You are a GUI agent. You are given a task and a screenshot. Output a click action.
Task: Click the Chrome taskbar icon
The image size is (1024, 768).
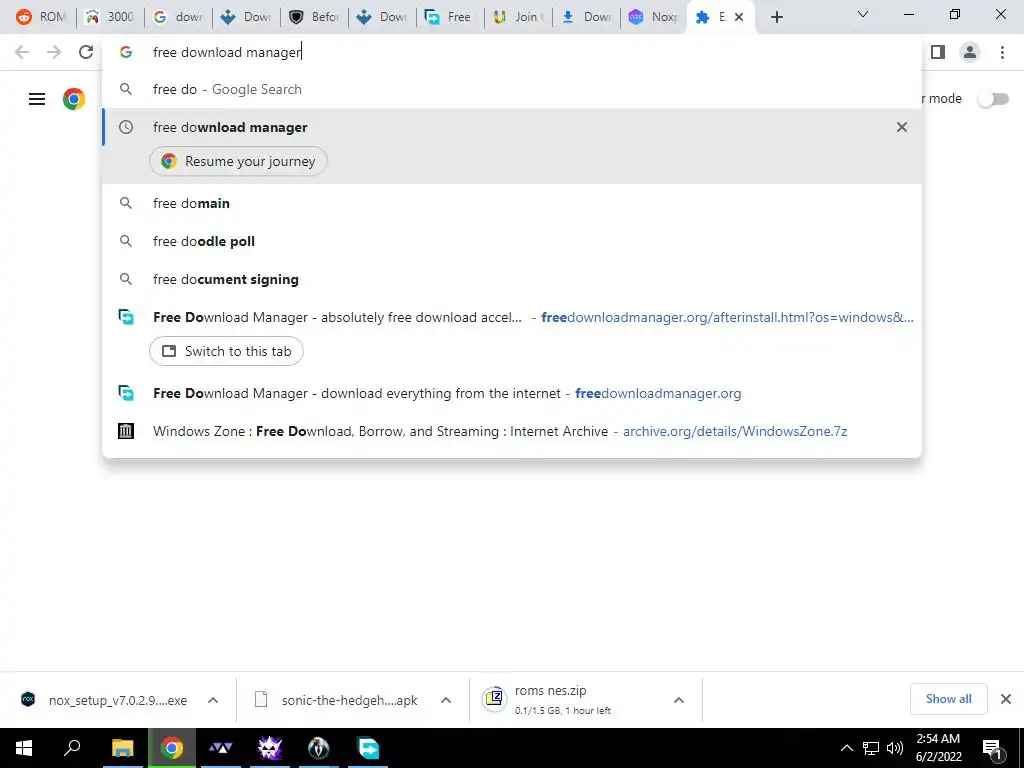[x=172, y=748]
